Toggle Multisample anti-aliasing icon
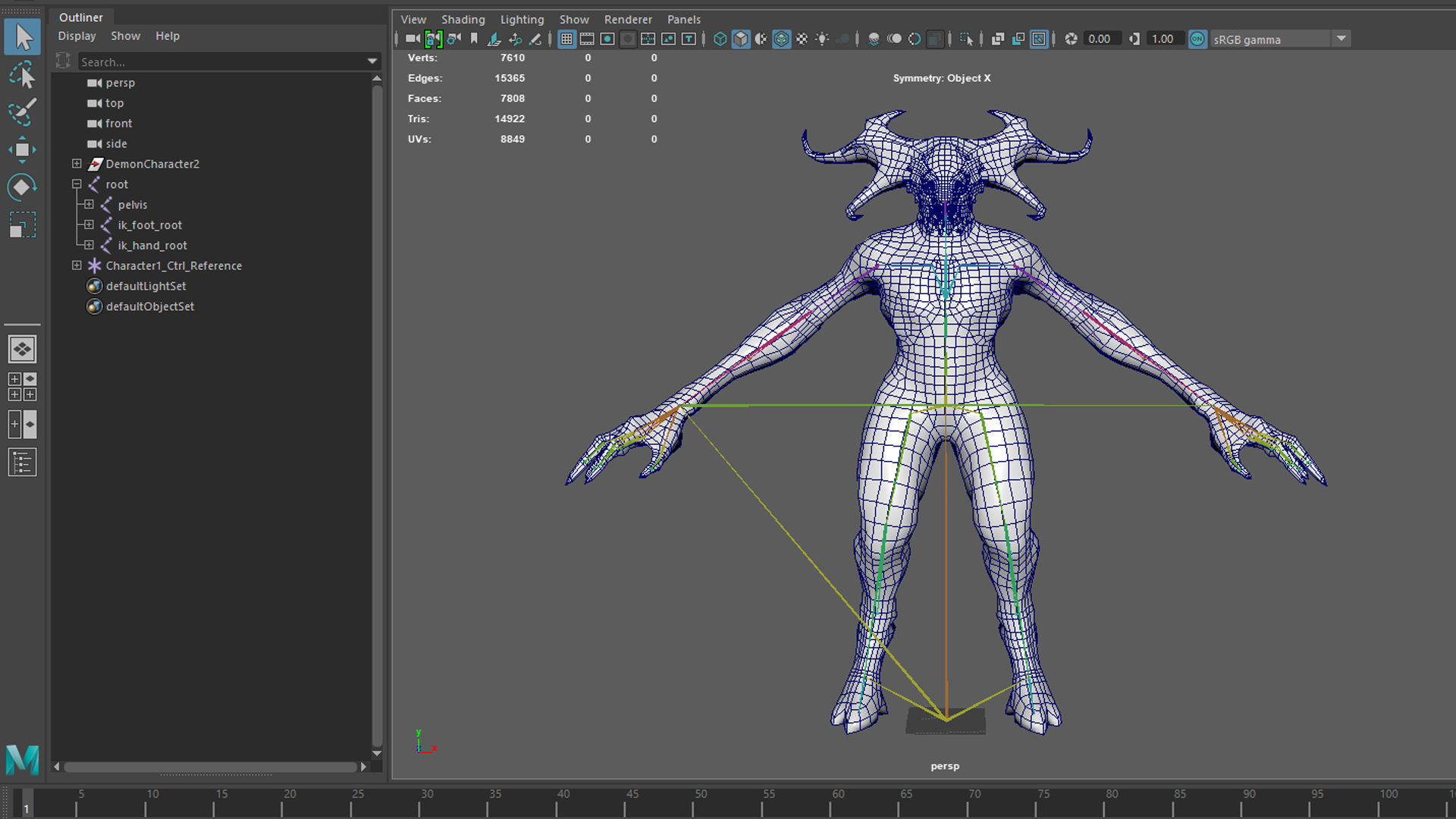 pyautogui.click(x=915, y=39)
